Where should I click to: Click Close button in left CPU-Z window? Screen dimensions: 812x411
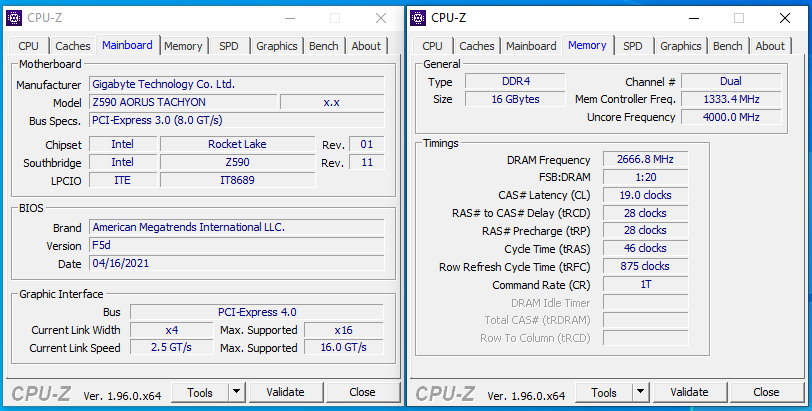pos(362,393)
